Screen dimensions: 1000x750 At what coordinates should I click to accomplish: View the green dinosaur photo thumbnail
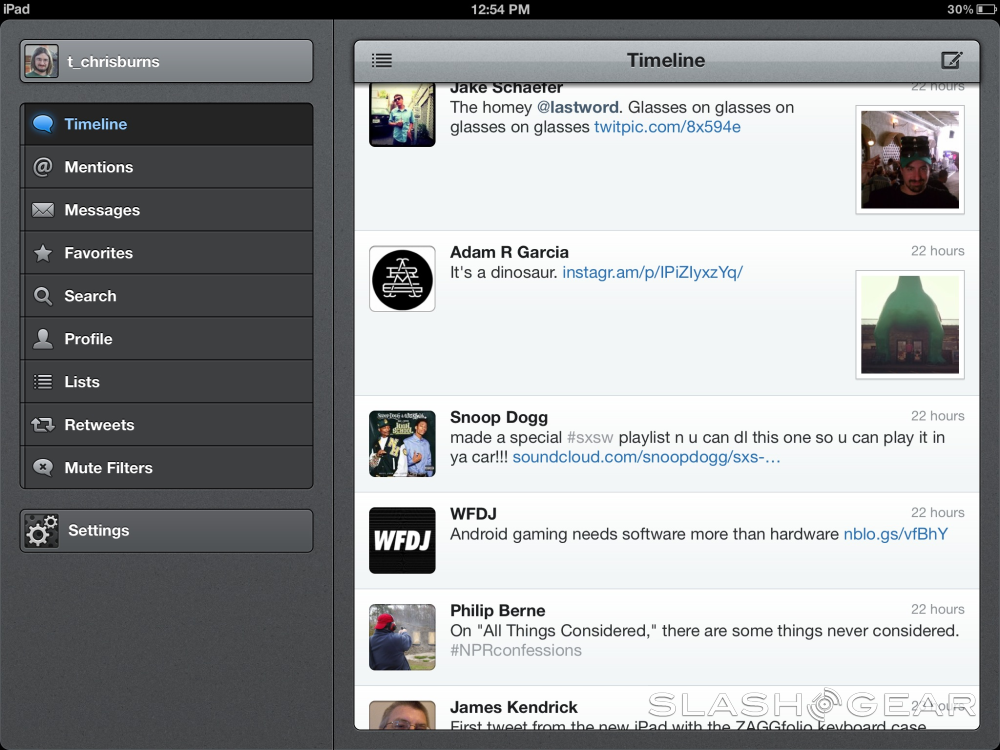tap(910, 325)
